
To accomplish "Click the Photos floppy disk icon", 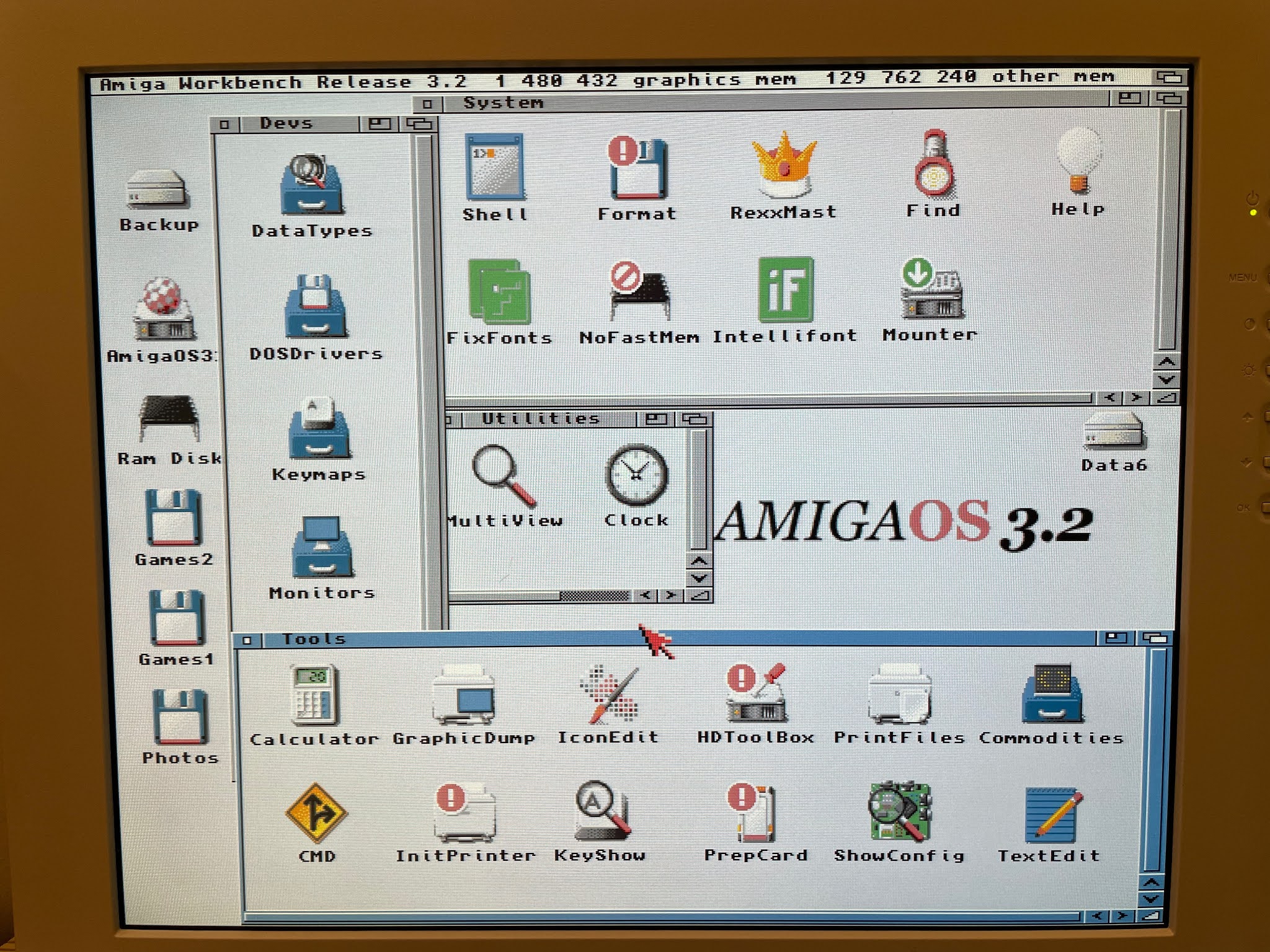I will pyautogui.click(x=180, y=717).
